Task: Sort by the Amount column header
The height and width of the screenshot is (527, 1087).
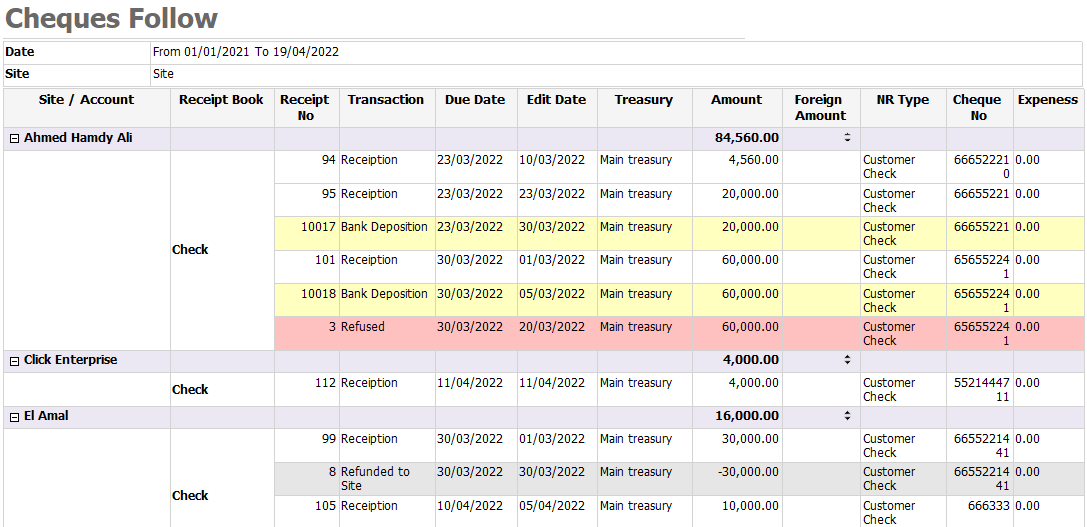Action: point(736,100)
